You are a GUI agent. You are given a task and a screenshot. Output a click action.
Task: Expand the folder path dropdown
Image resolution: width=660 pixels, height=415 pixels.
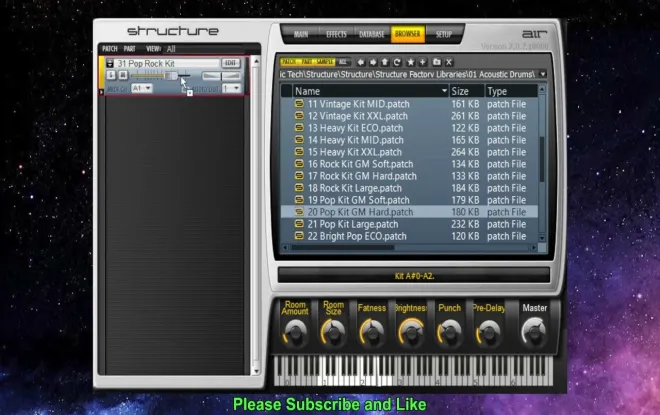point(543,74)
